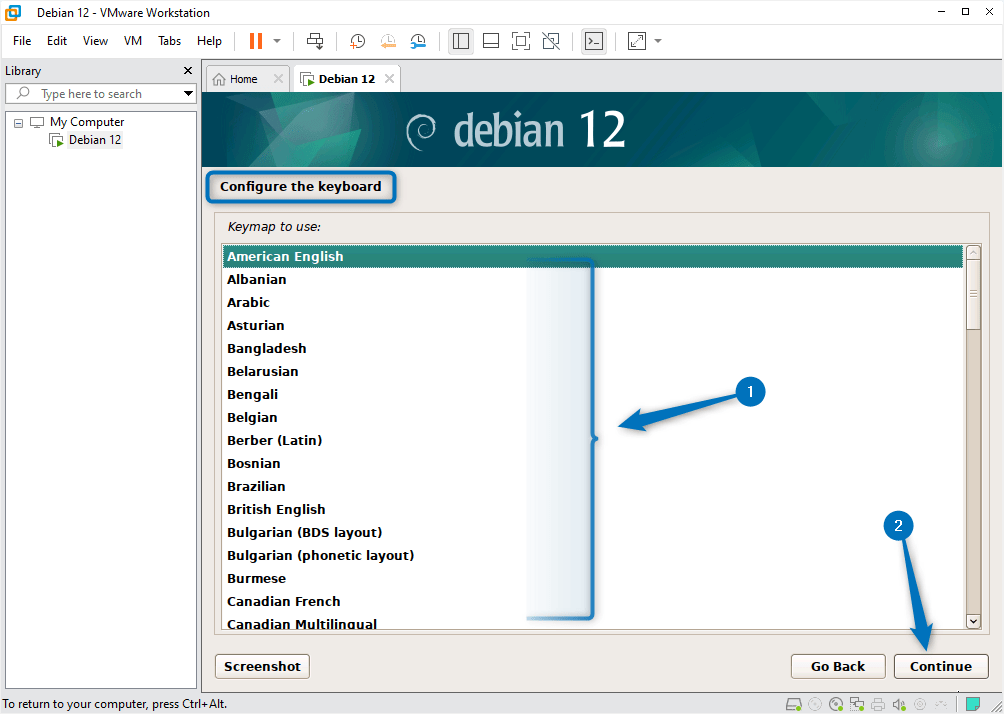Open the pause button dropdown arrow
The height and width of the screenshot is (714, 1004).
(274, 41)
